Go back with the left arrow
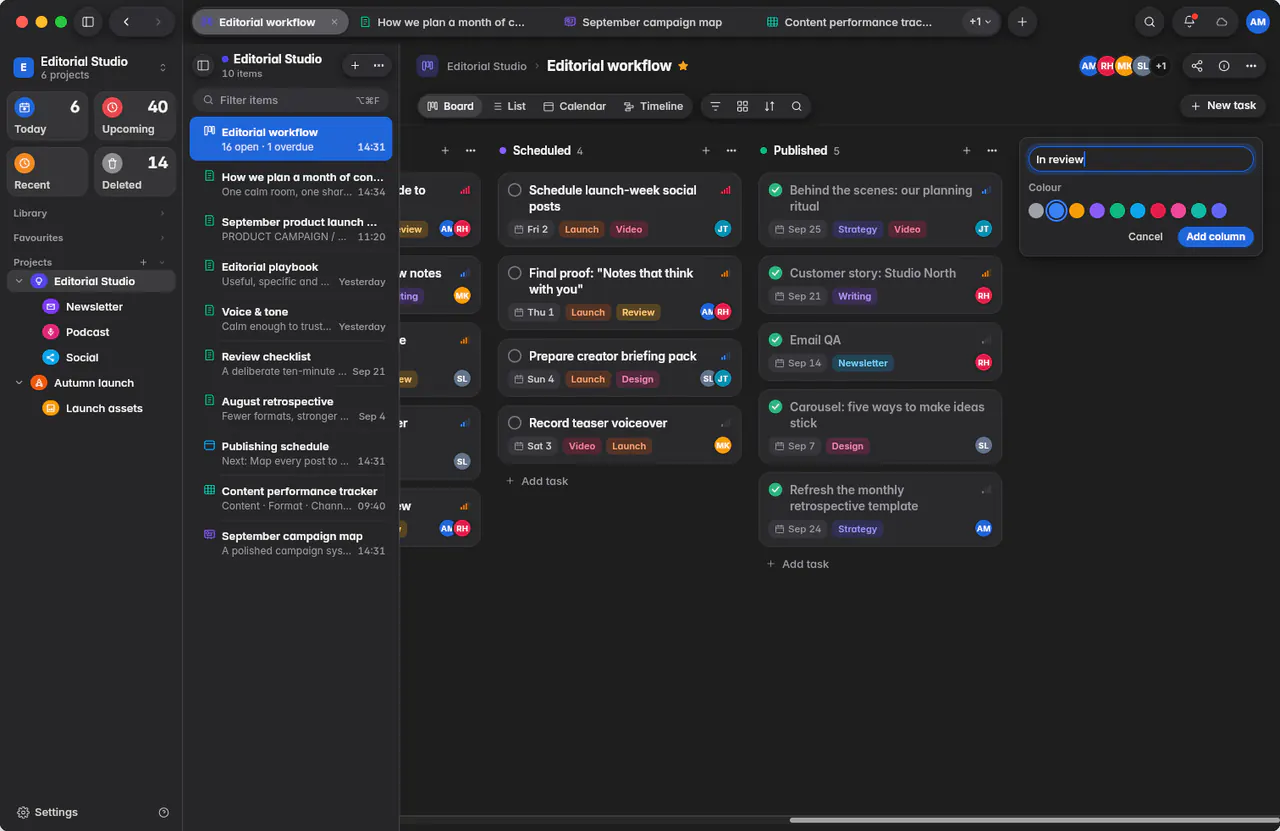Image resolution: width=1280 pixels, height=831 pixels. 126,22
